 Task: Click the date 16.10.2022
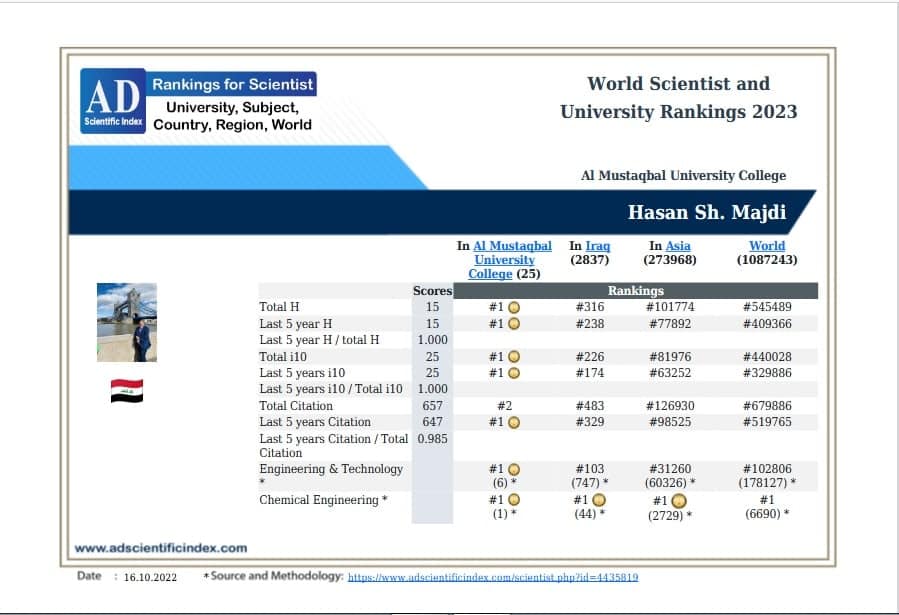150,577
